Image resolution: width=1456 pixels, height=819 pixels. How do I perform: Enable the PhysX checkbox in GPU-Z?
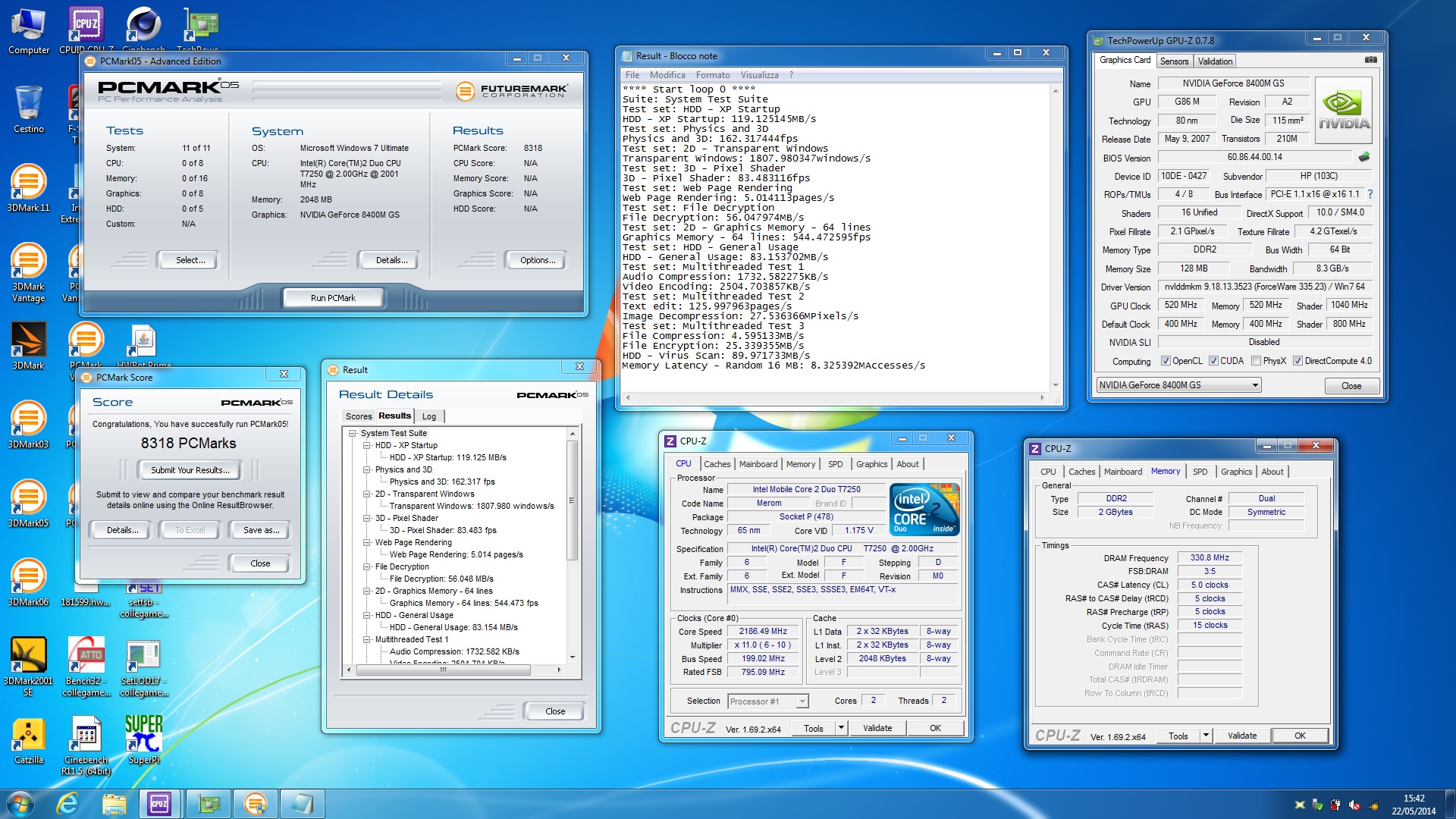tap(1256, 361)
